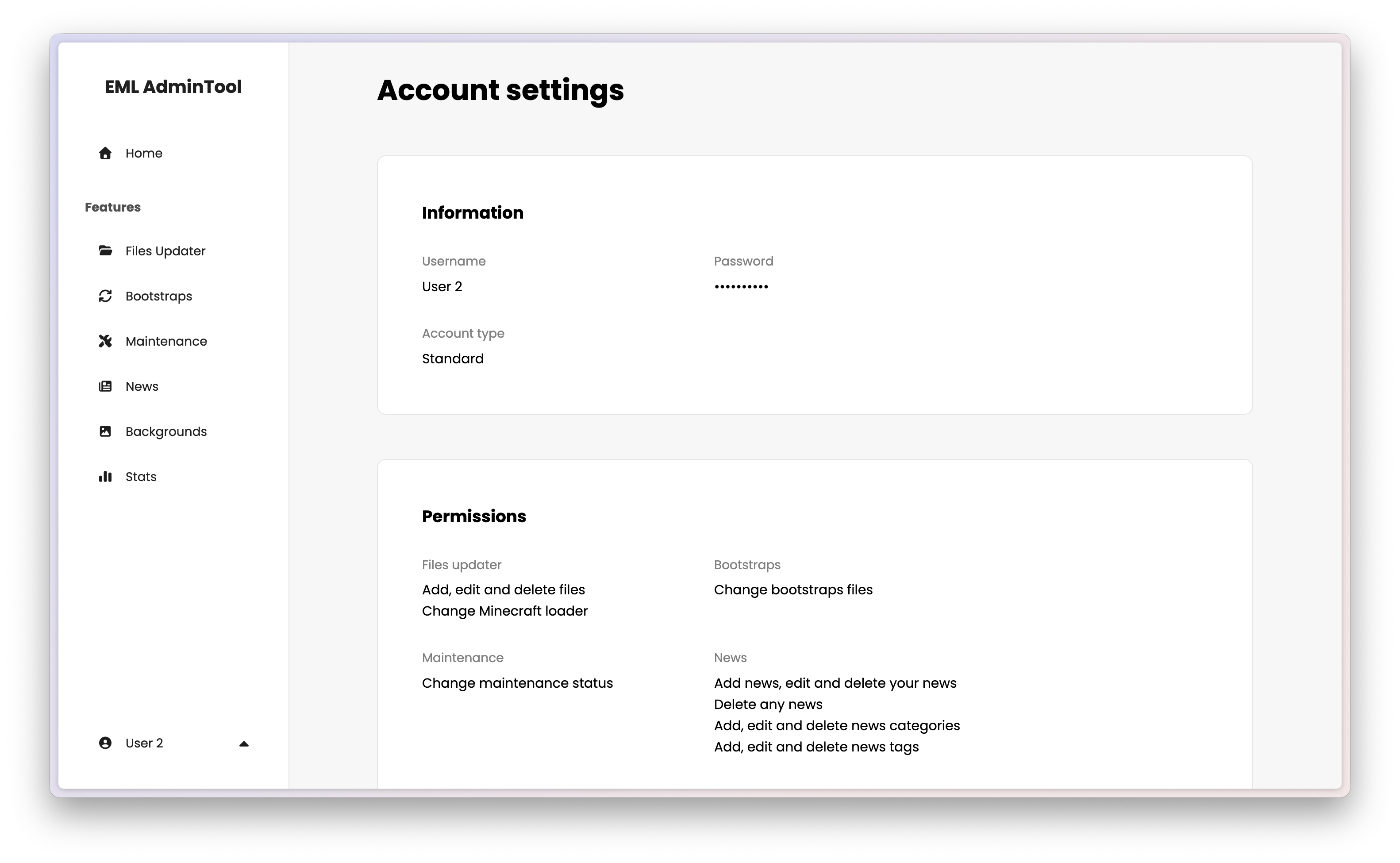Click the Standard account type text
Image resolution: width=1400 pixels, height=863 pixels.
click(452, 358)
